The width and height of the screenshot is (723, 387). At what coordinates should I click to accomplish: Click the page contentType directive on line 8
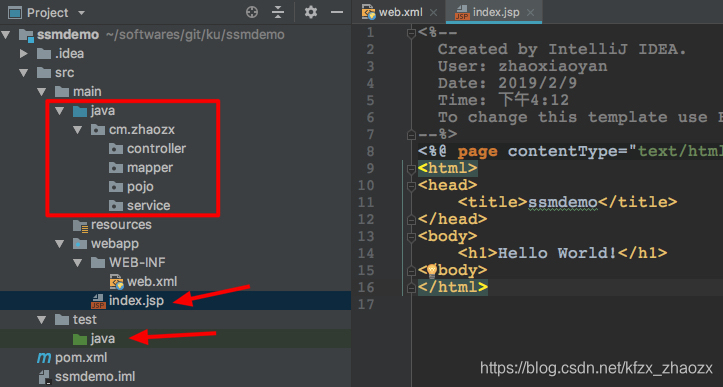[570, 151]
